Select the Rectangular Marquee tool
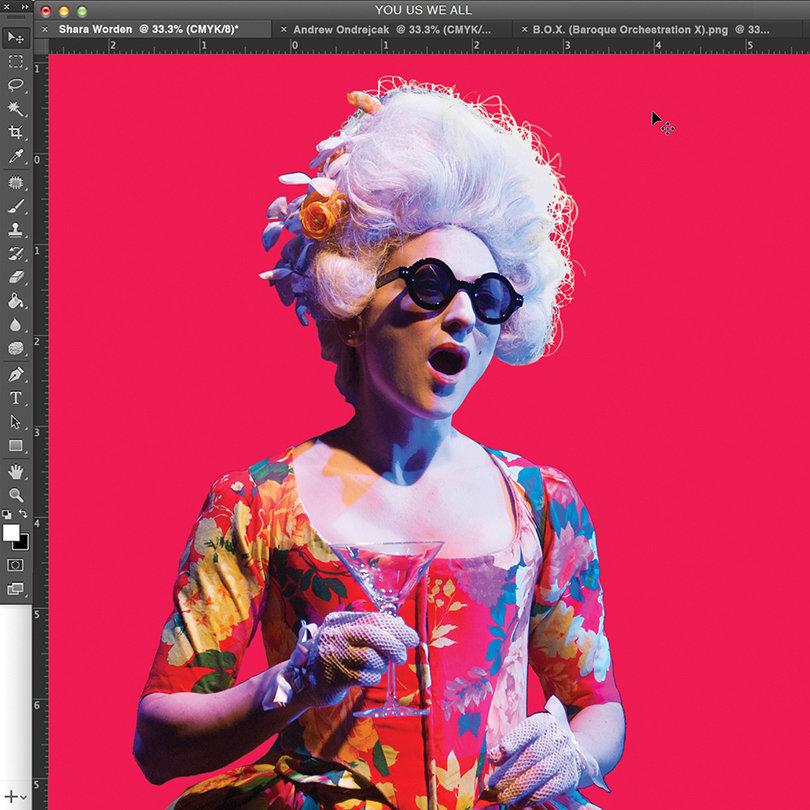The image size is (810, 810). (15, 61)
